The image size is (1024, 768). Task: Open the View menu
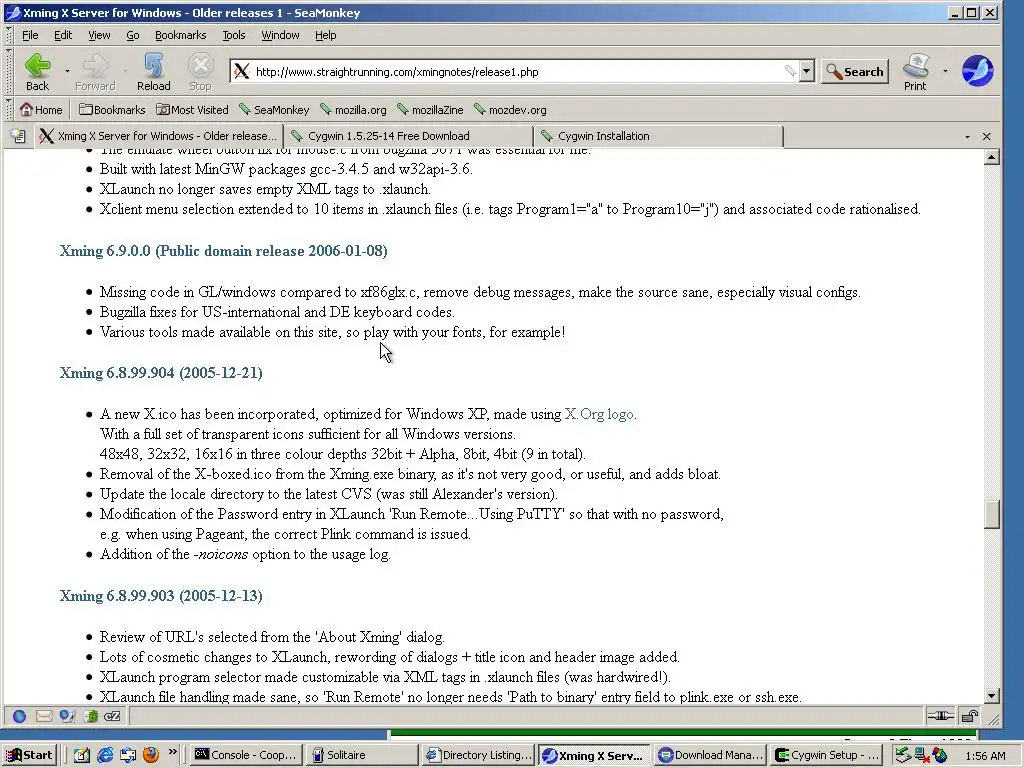coord(99,35)
